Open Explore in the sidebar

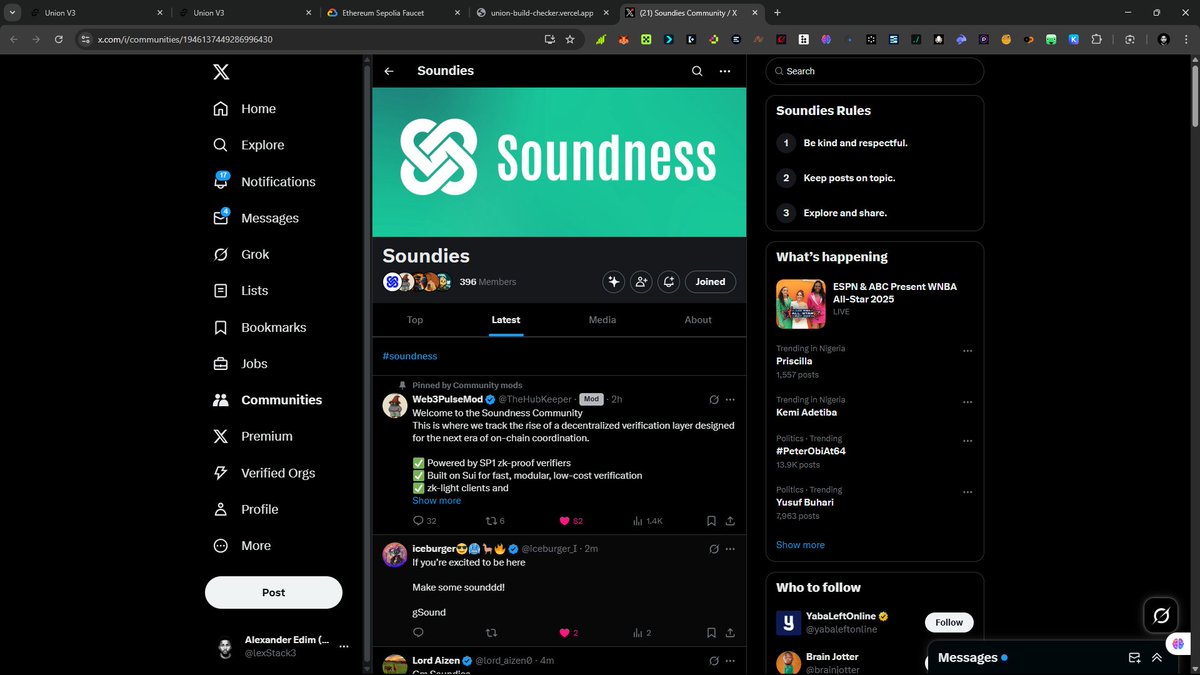(249, 145)
